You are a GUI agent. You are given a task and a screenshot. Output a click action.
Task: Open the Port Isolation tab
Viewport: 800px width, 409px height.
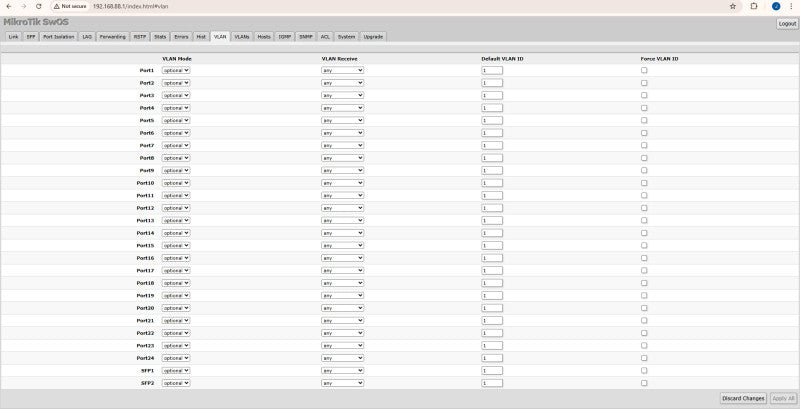coord(59,37)
